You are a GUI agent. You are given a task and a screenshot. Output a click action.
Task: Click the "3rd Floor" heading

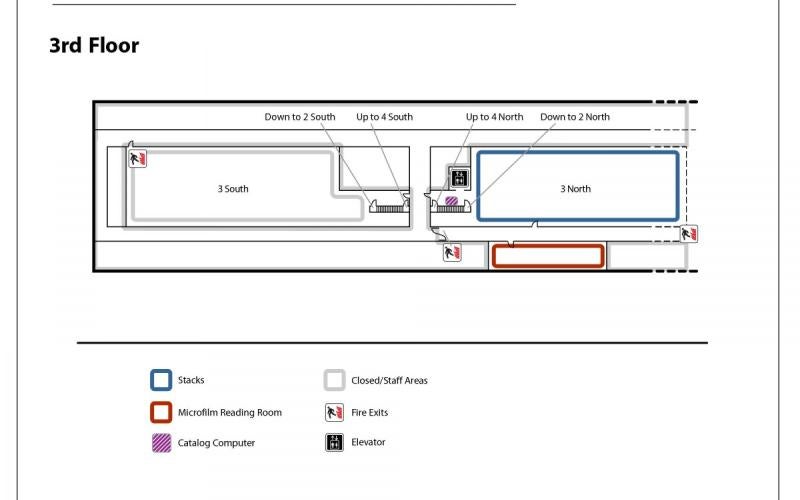(x=94, y=45)
